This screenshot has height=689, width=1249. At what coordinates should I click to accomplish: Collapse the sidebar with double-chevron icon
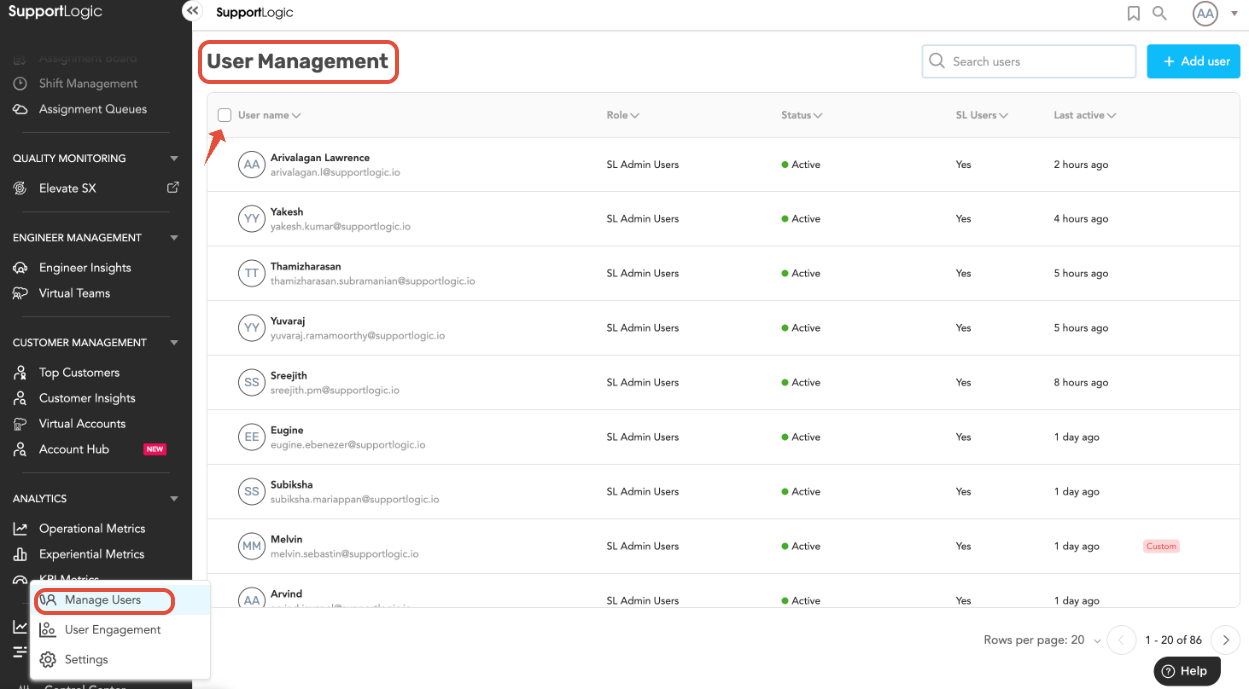click(192, 10)
